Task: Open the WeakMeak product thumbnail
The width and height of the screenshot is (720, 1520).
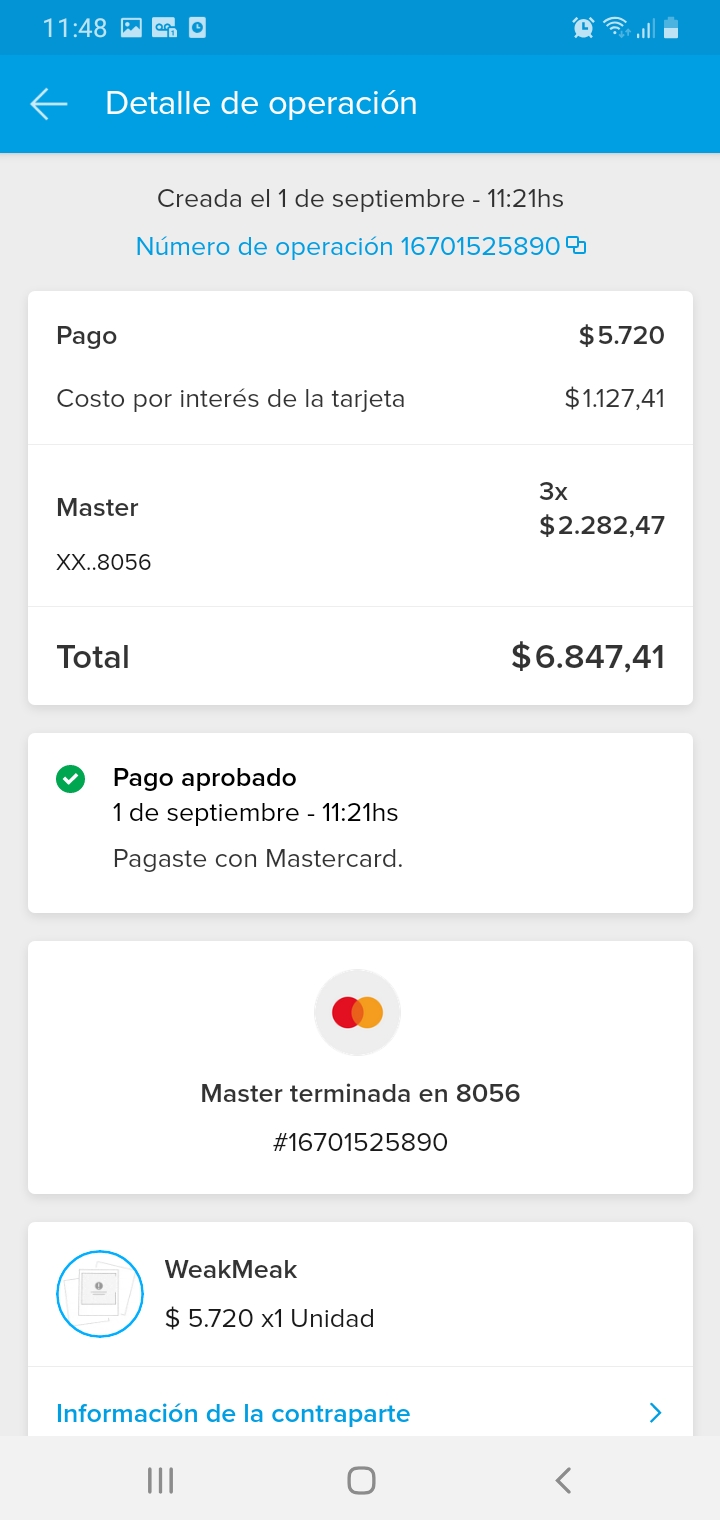Action: click(x=100, y=1294)
